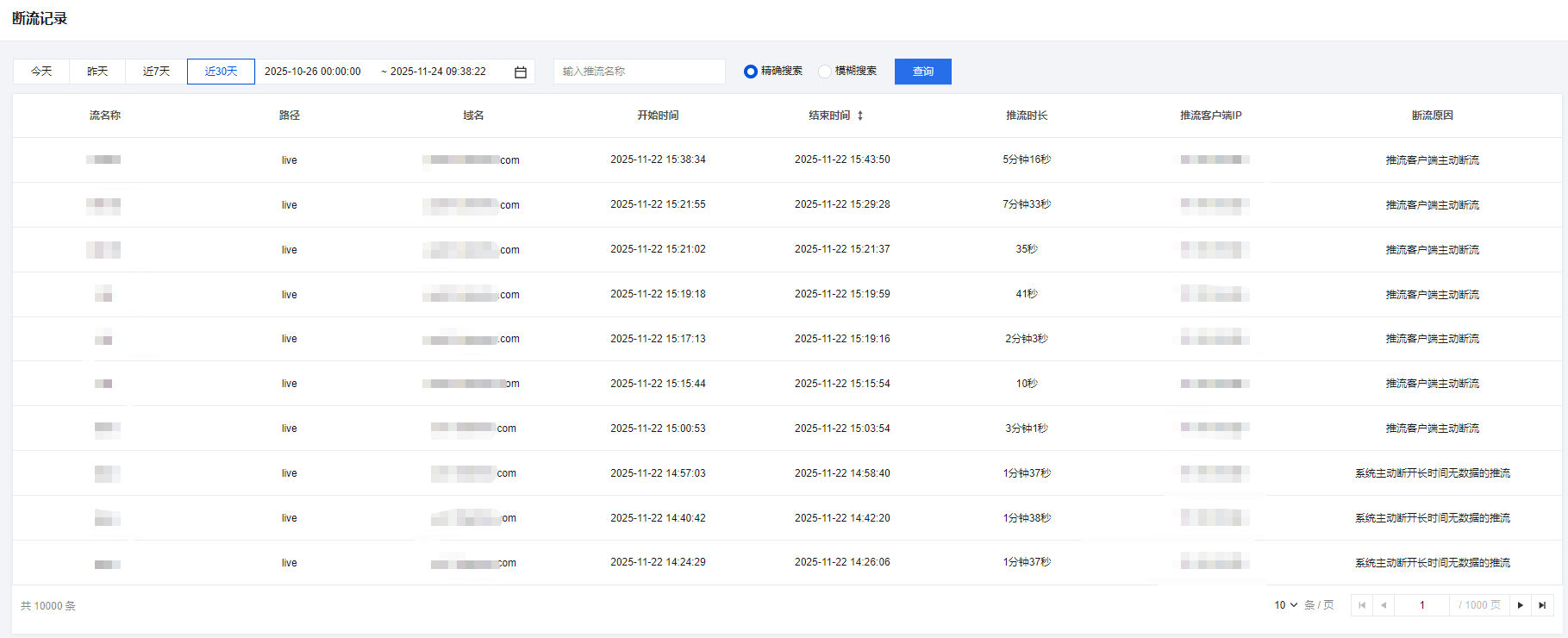Click the page number input box
The image size is (1568, 638).
pyautogui.click(x=1421, y=605)
